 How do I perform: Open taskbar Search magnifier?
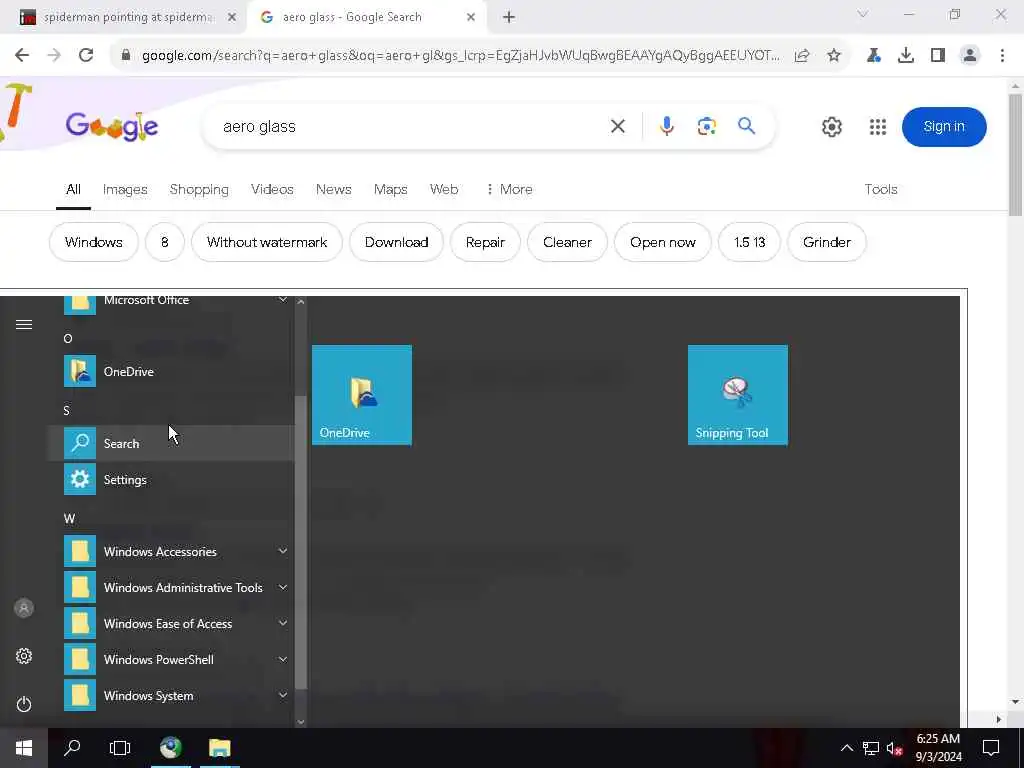click(72, 748)
